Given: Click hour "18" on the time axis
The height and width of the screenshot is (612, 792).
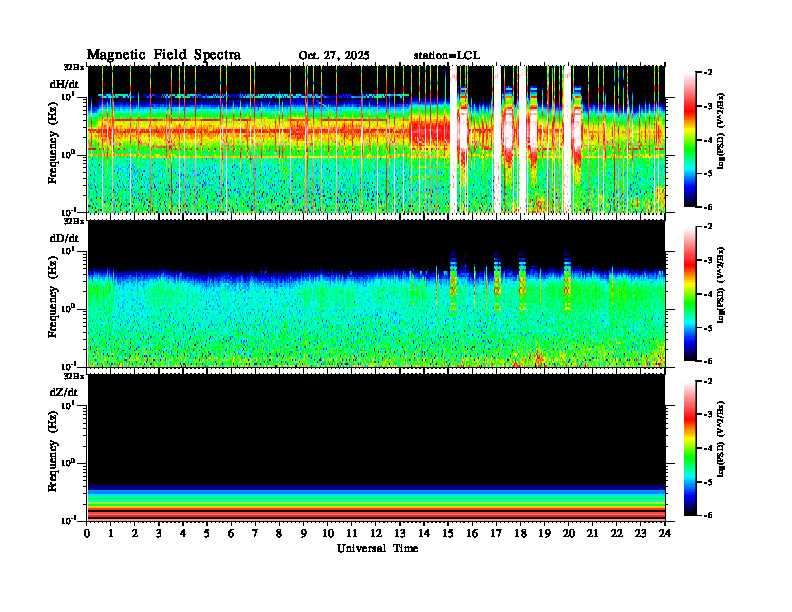Looking at the screenshot, I should [x=520, y=533].
